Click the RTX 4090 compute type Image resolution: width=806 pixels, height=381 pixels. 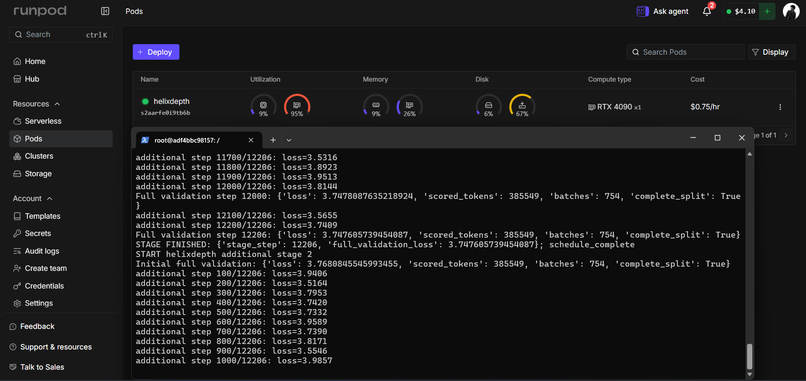(x=615, y=107)
